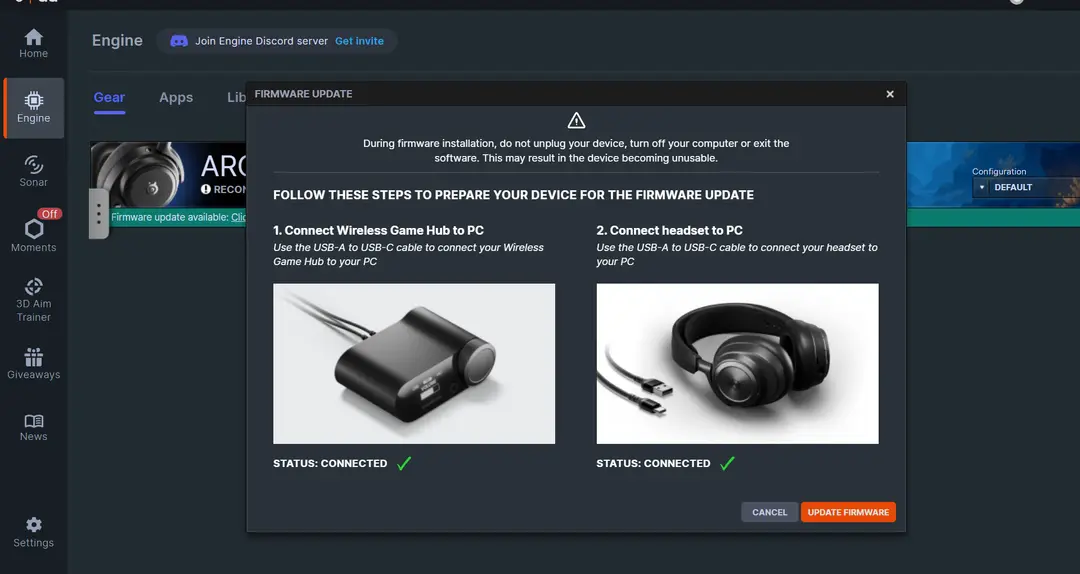Go to Home in sidebar
This screenshot has height=574, width=1080.
(x=33, y=43)
